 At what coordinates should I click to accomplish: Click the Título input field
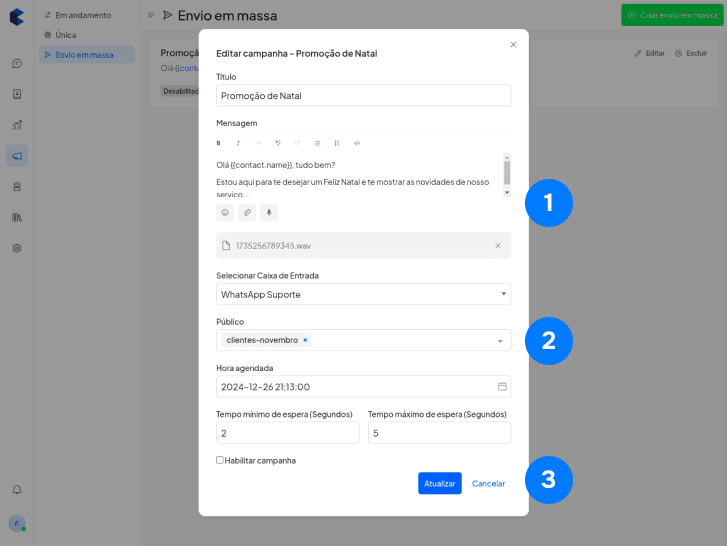tap(364, 96)
